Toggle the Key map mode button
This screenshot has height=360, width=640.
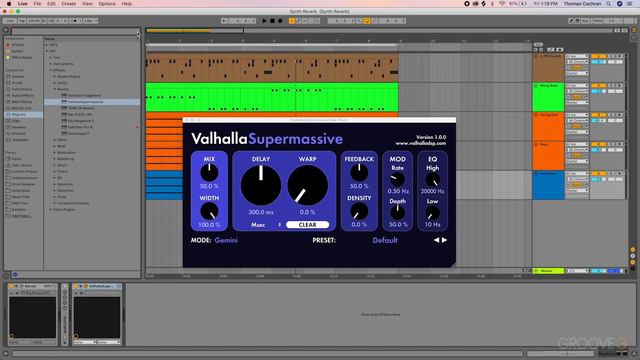pyautogui.click(x=585, y=21)
